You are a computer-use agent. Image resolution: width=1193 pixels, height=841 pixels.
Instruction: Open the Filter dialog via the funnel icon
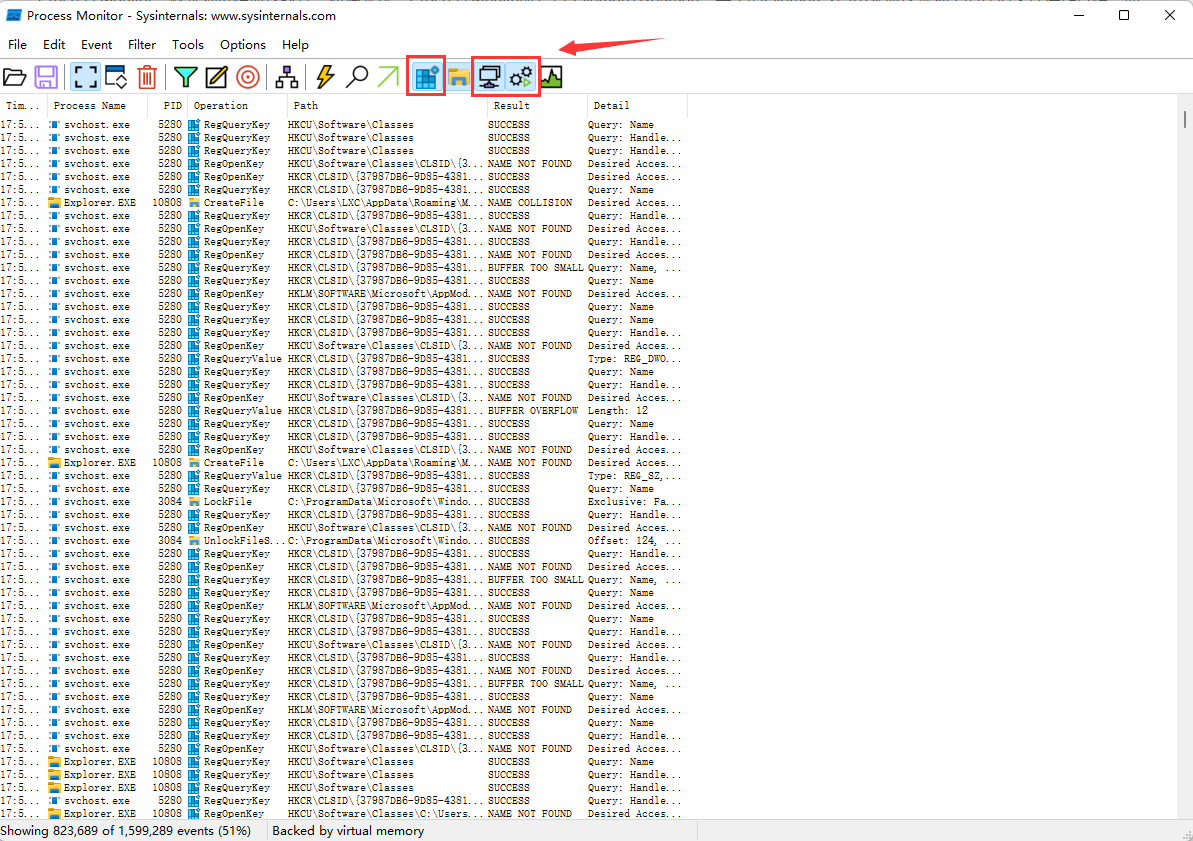pyautogui.click(x=185, y=77)
